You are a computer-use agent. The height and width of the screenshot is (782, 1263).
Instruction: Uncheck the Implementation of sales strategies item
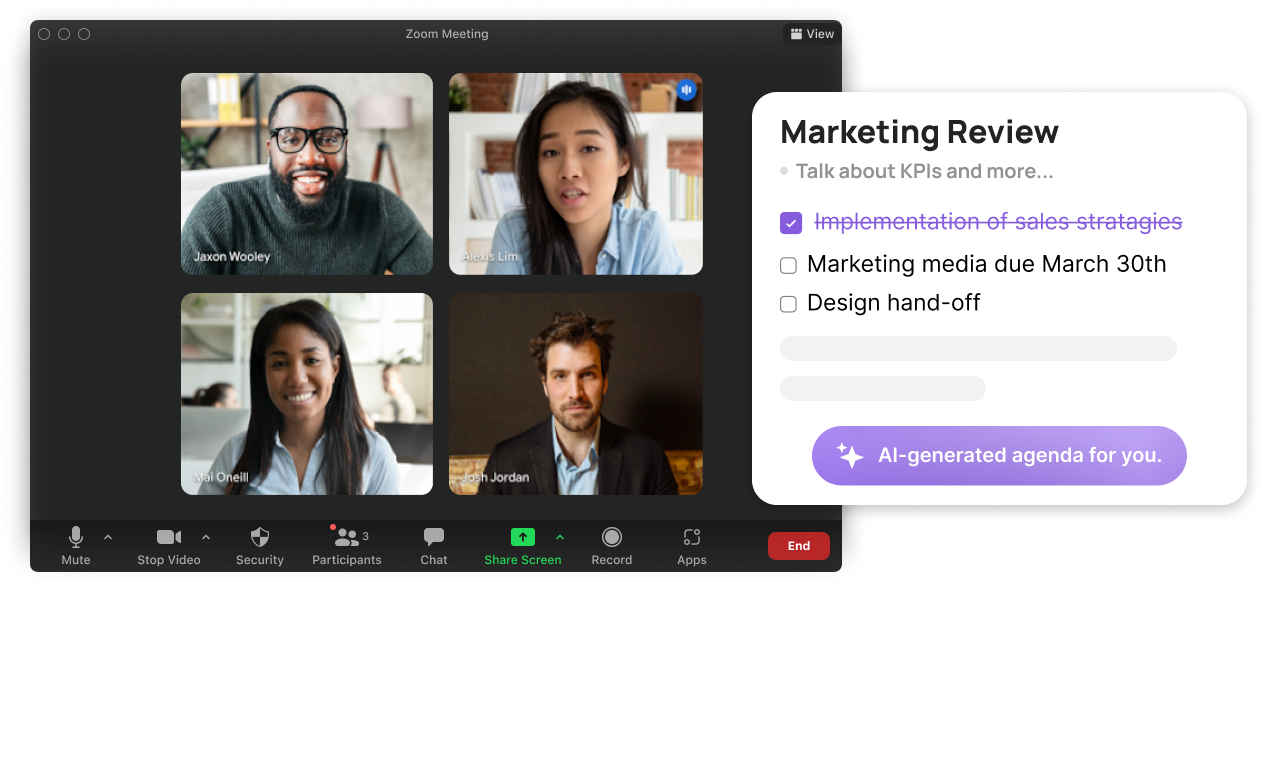click(790, 223)
